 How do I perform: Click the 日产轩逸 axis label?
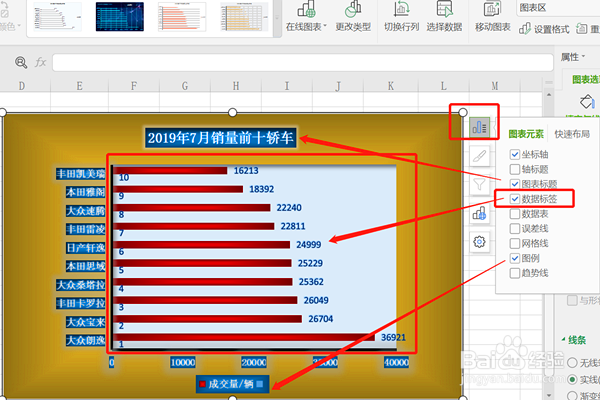tap(85, 248)
